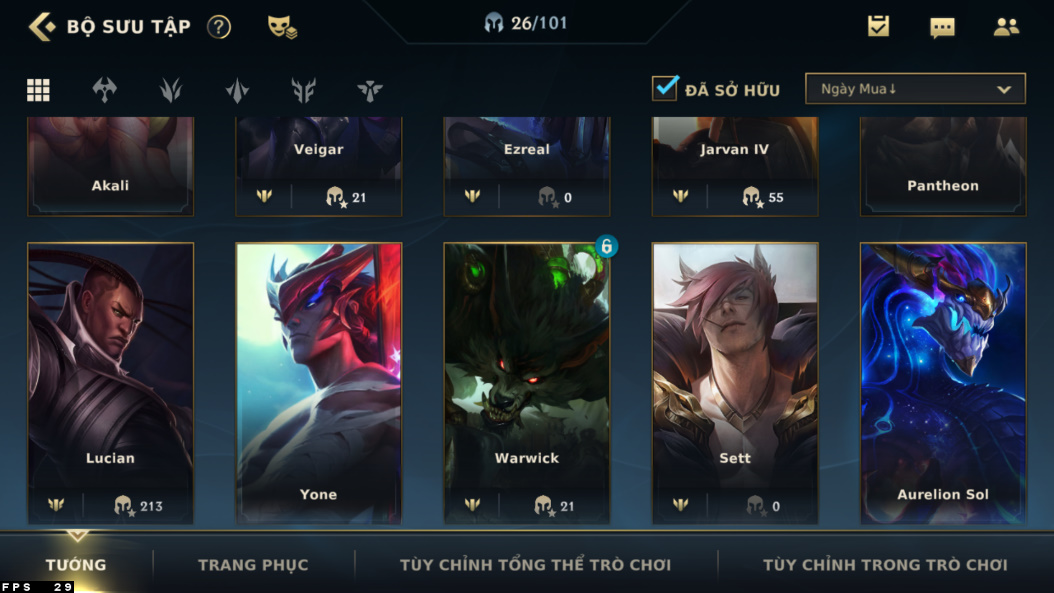Go back using the gold arrow
The image size is (1054, 593).
[x=42, y=27]
